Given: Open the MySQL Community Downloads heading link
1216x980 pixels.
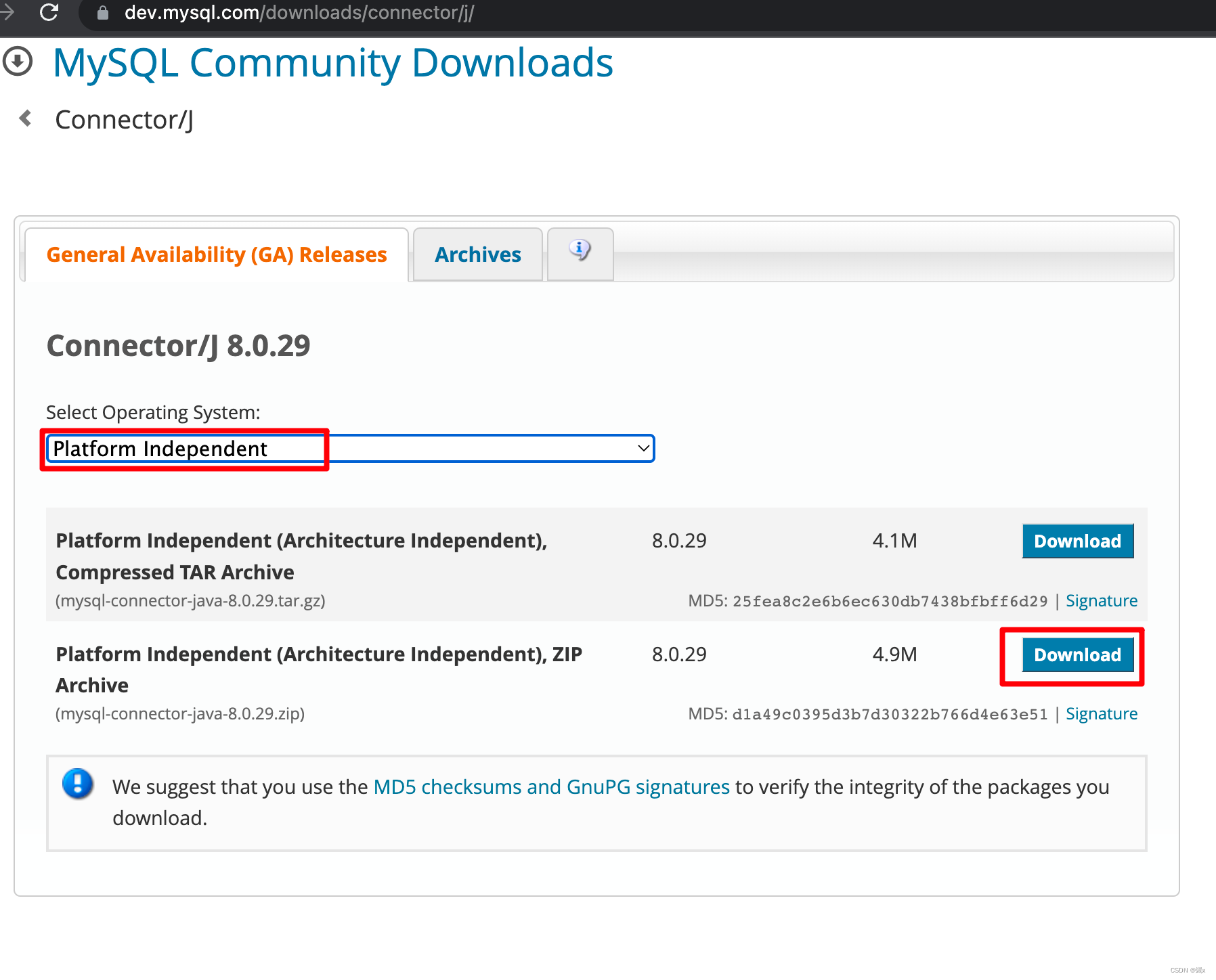Looking at the screenshot, I should 332,63.
